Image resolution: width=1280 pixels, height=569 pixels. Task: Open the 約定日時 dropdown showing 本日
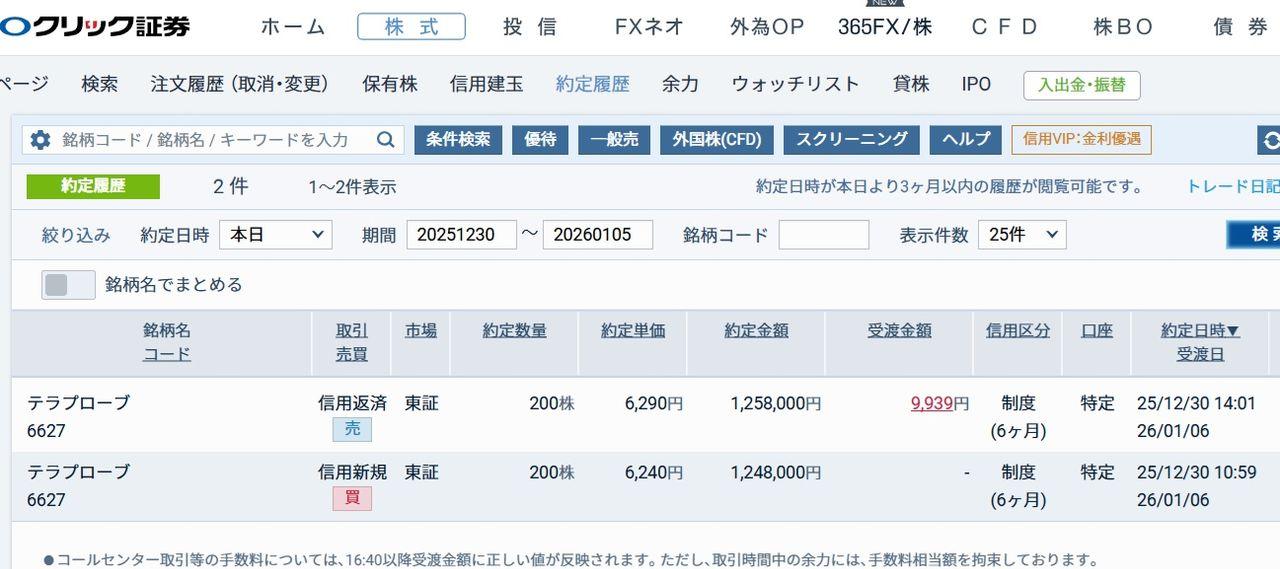click(275, 235)
